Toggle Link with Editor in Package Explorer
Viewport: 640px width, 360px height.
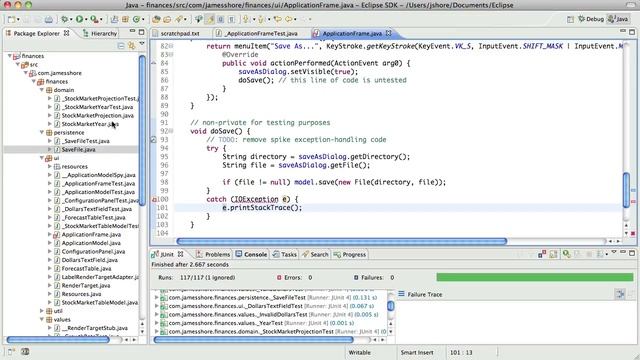[x=131, y=46]
